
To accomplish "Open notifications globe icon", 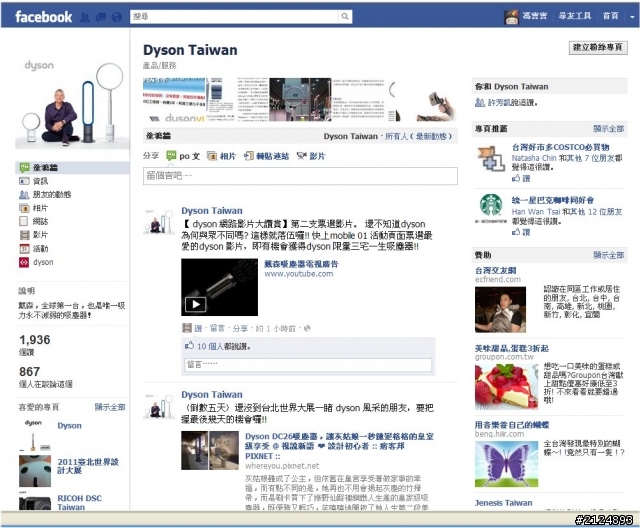I will pos(117,17).
